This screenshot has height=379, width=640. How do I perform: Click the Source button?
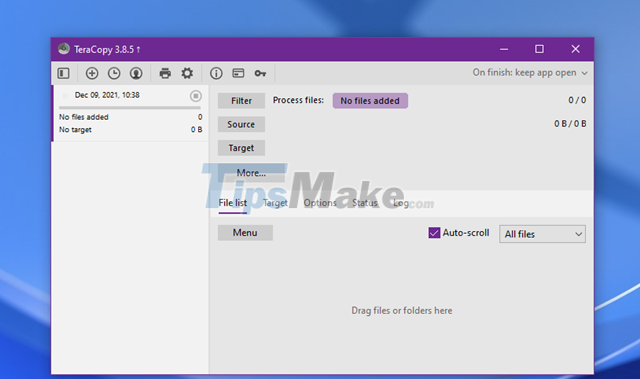tap(241, 124)
